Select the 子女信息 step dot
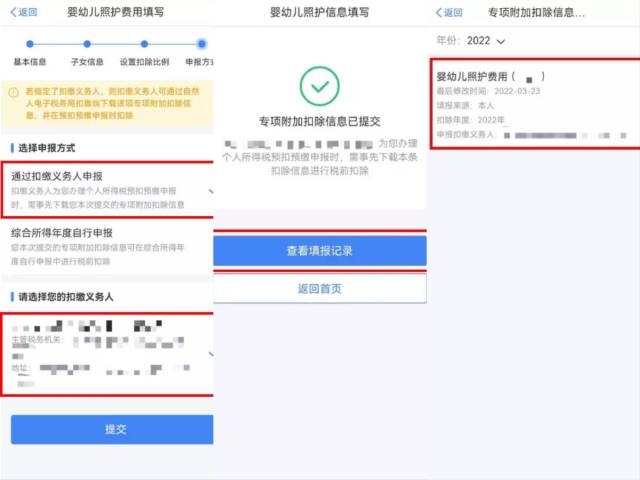Viewport: 640px width, 480px height. 87,44
